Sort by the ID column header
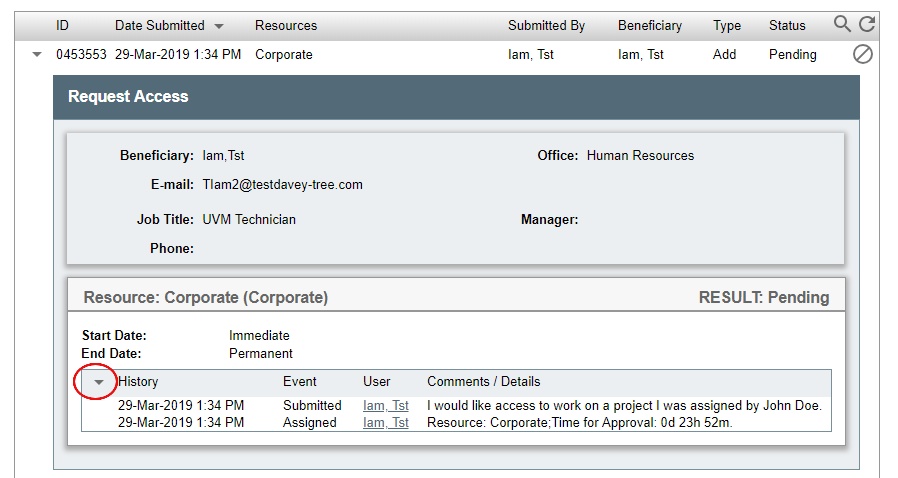 [62, 25]
